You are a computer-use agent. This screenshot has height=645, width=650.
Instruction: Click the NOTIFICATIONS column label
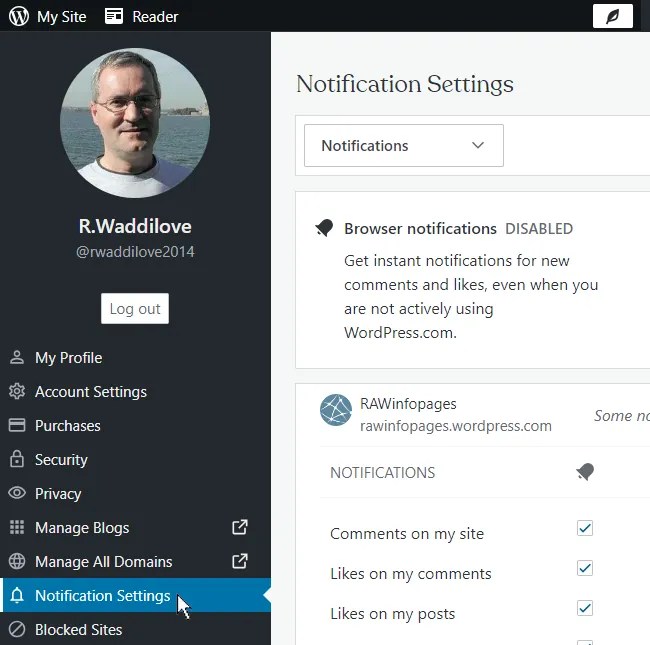pos(382,473)
